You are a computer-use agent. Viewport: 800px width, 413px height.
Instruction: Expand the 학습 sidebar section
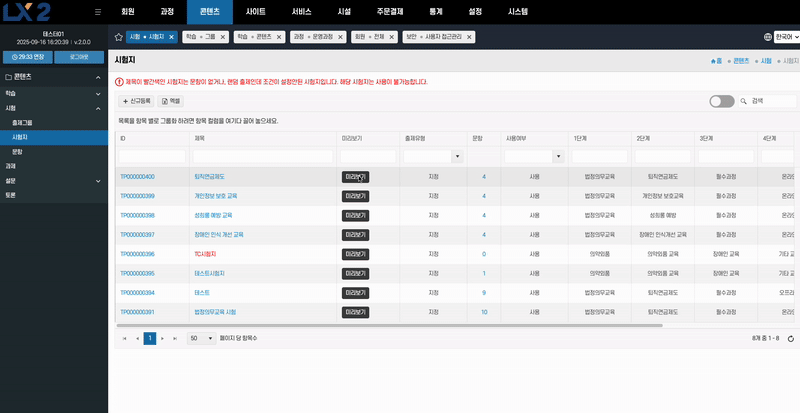tap(98, 92)
